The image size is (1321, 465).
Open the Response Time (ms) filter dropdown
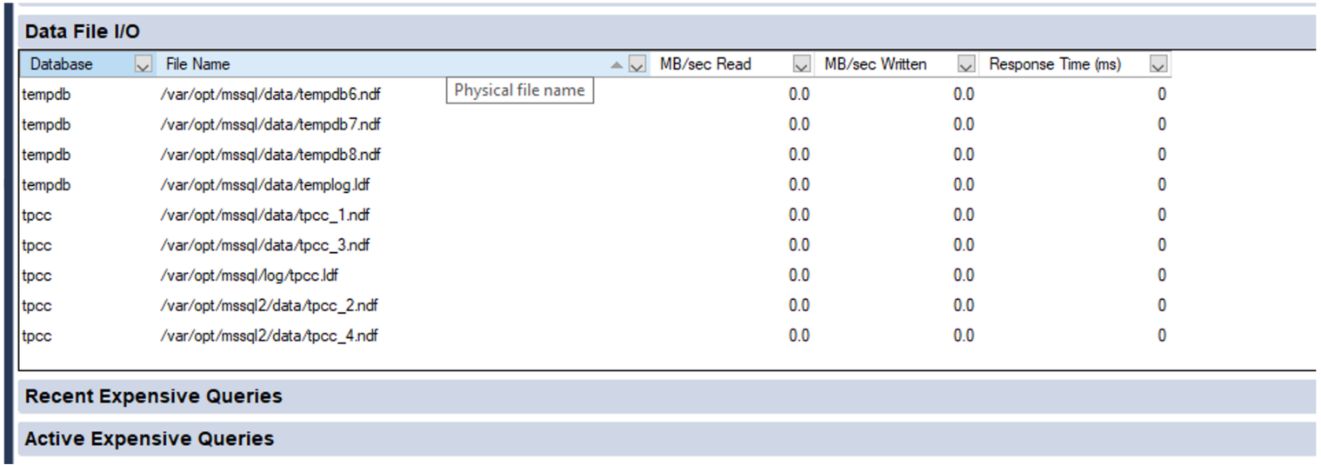tap(1158, 65)
